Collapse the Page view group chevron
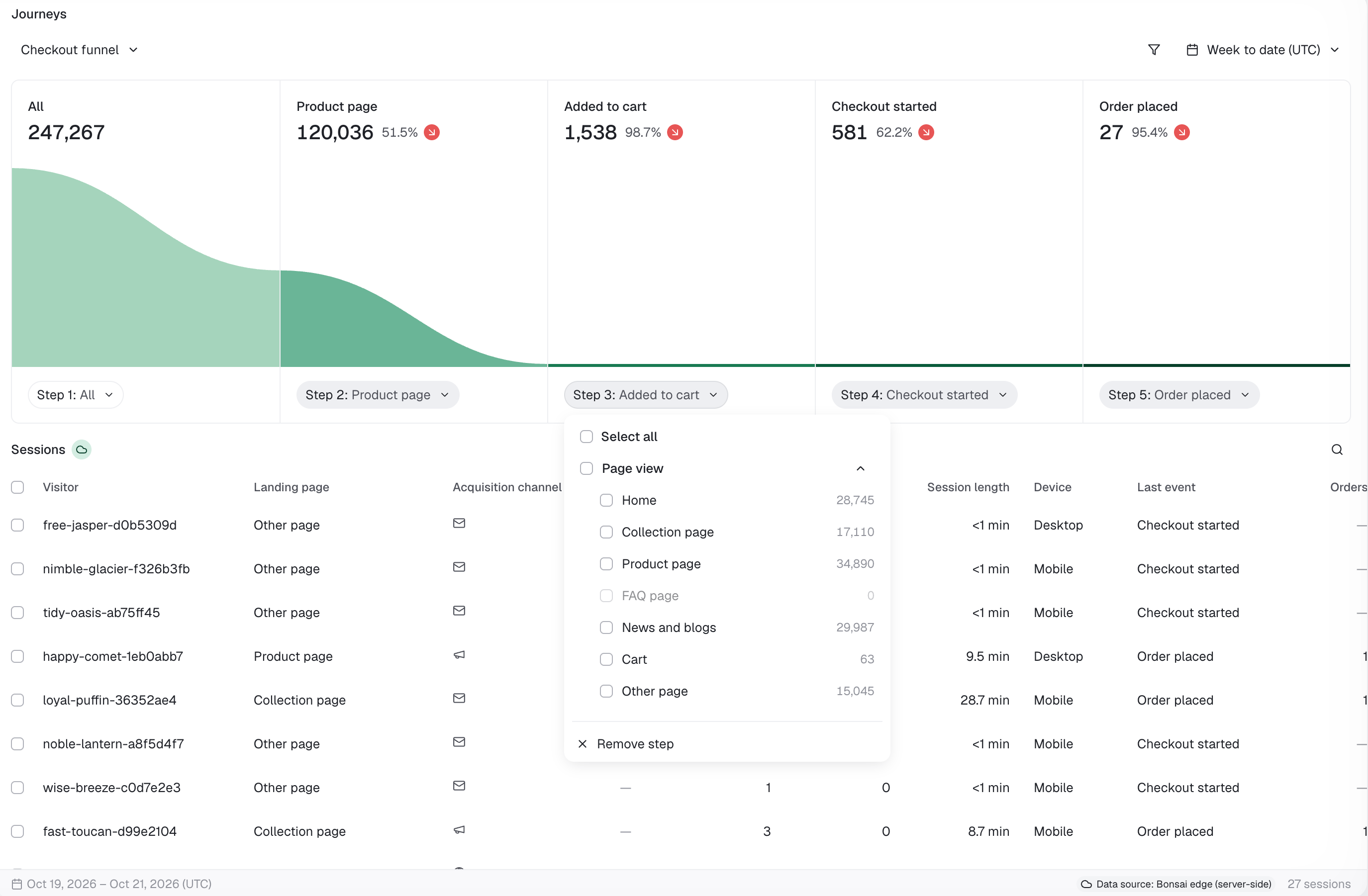Image resolution: width=1368 pixels, height=896 pixels. pos(861,469)
